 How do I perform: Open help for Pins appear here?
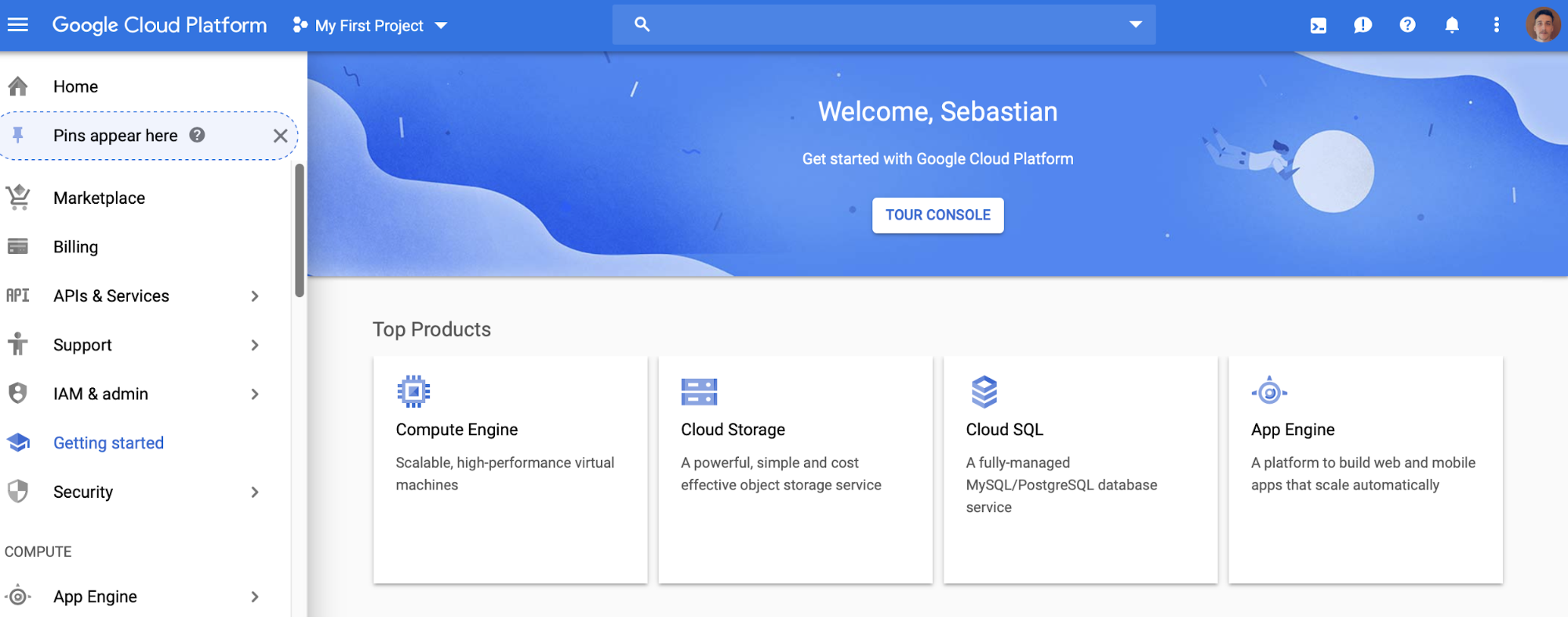pos(198,135)
